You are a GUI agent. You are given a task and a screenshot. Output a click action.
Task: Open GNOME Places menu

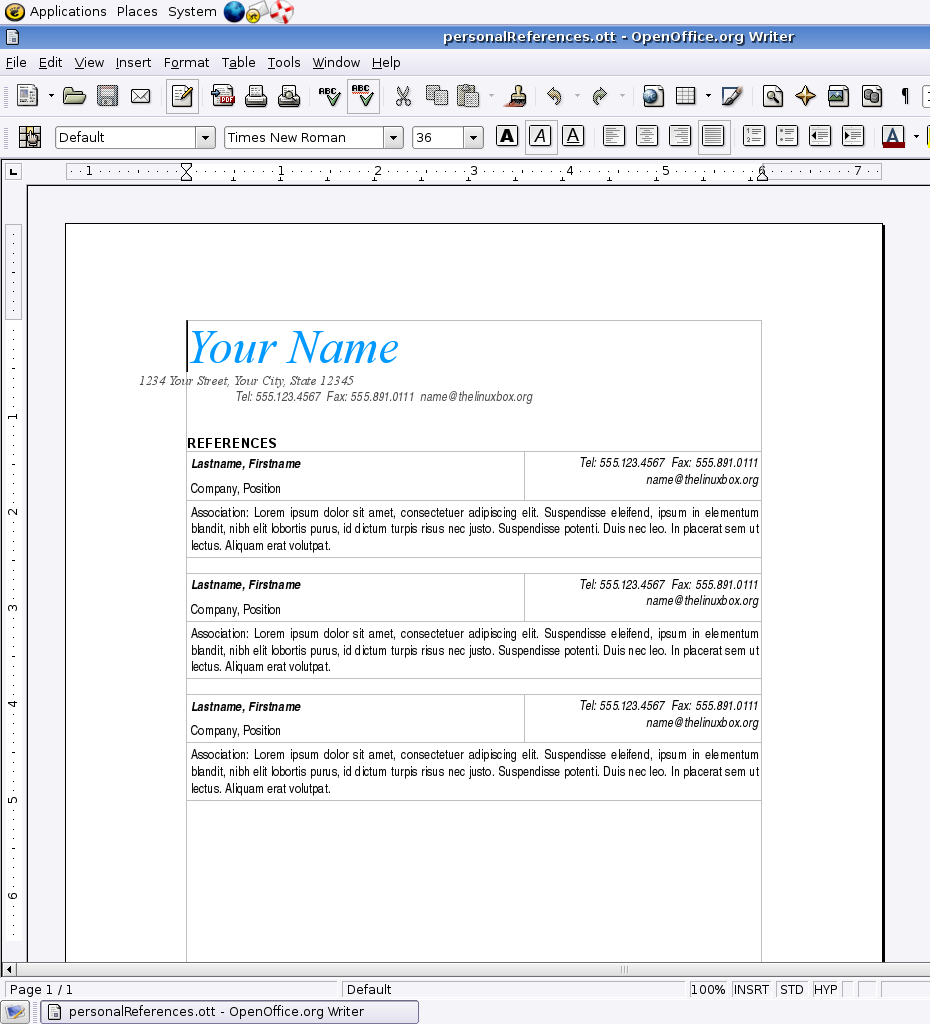[137, 11]
